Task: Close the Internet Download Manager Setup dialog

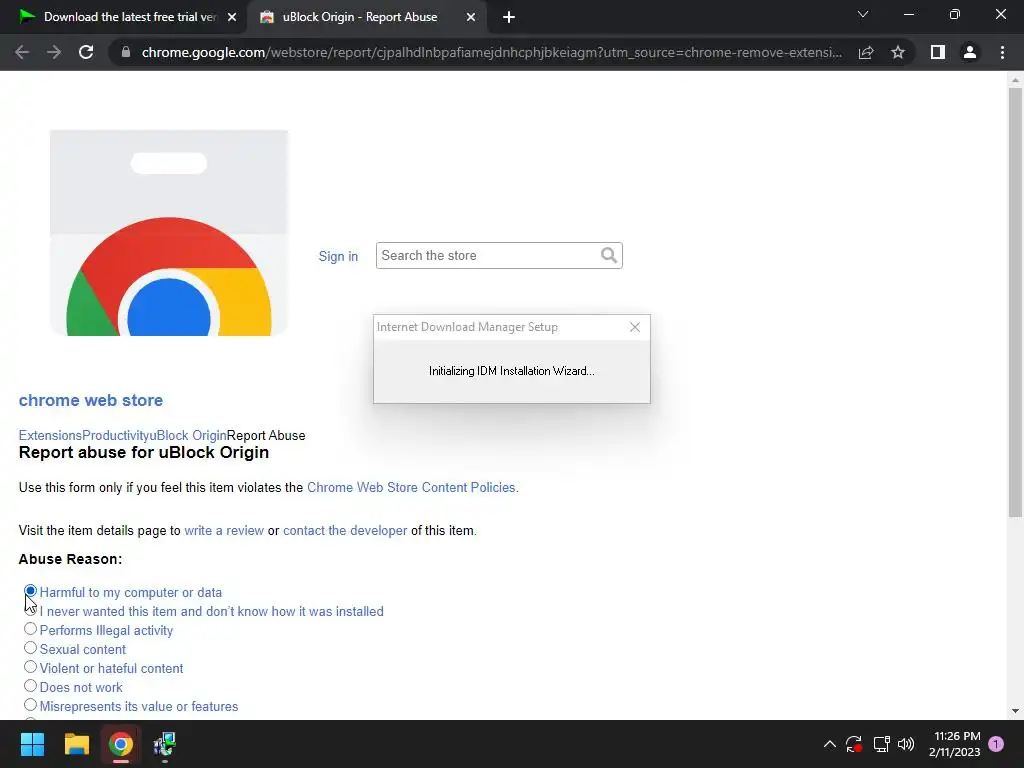Action: click(x=635, y=327)
